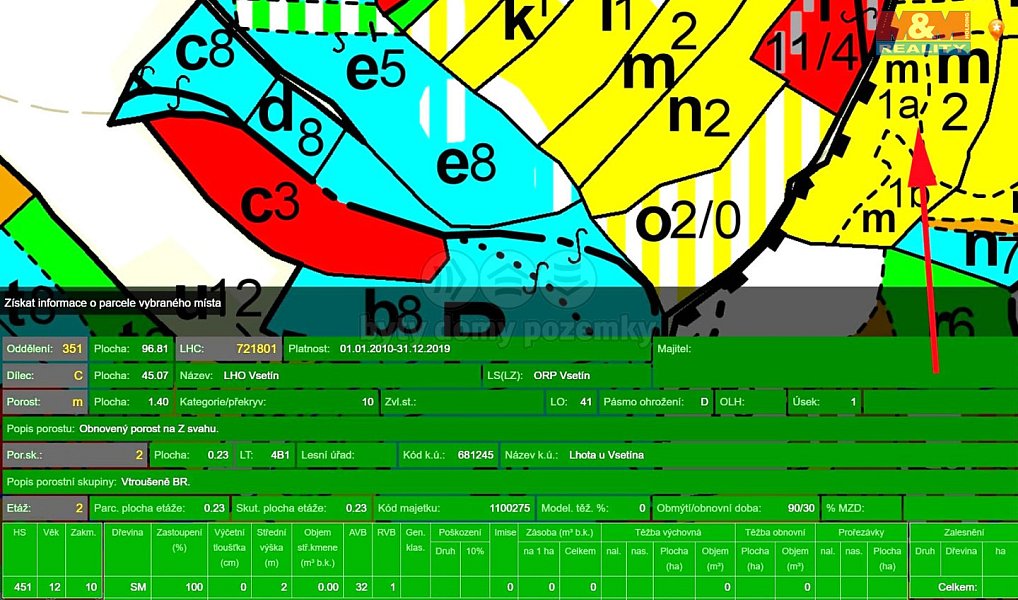This screenshot has height=600, width=1018.
Task: Click the Pásmo ohrožení value D
Action: pyautogui.click(x=704, y=402)
